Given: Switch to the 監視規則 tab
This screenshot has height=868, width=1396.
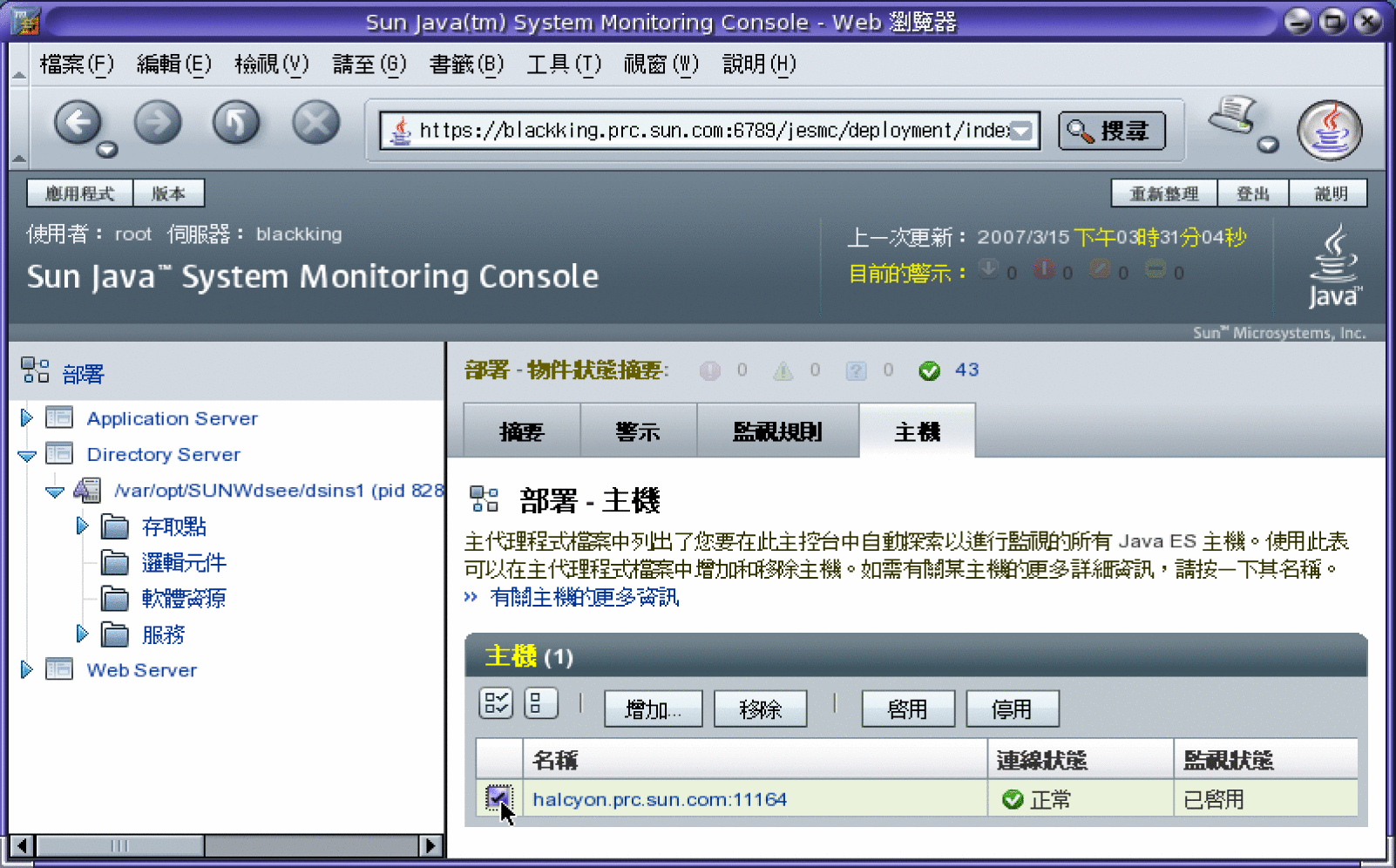Looking at the screenshot, I should point(777,431).
